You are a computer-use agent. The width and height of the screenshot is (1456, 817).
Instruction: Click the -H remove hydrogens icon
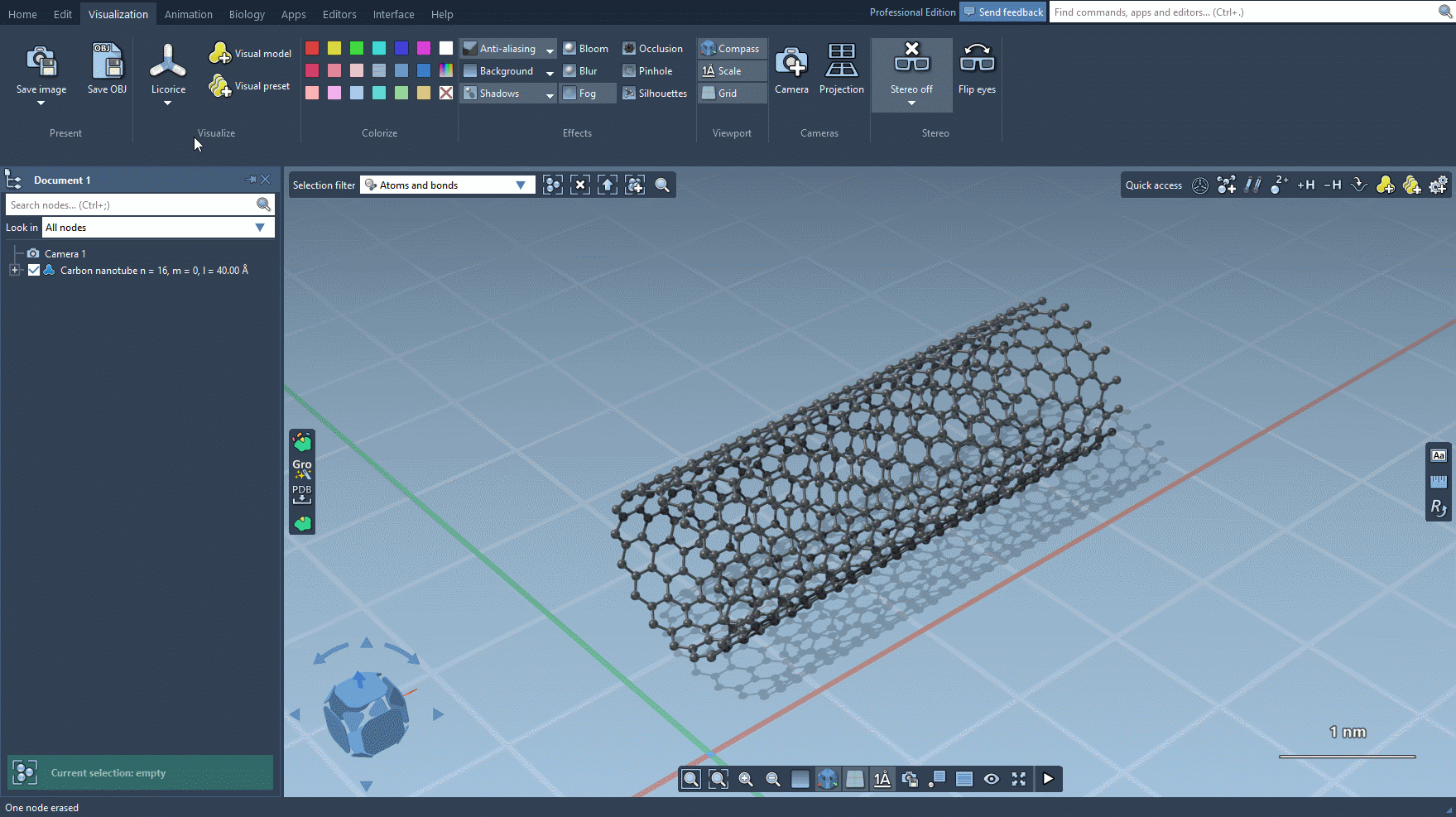pyautogui.click(x=1333, y=185)
